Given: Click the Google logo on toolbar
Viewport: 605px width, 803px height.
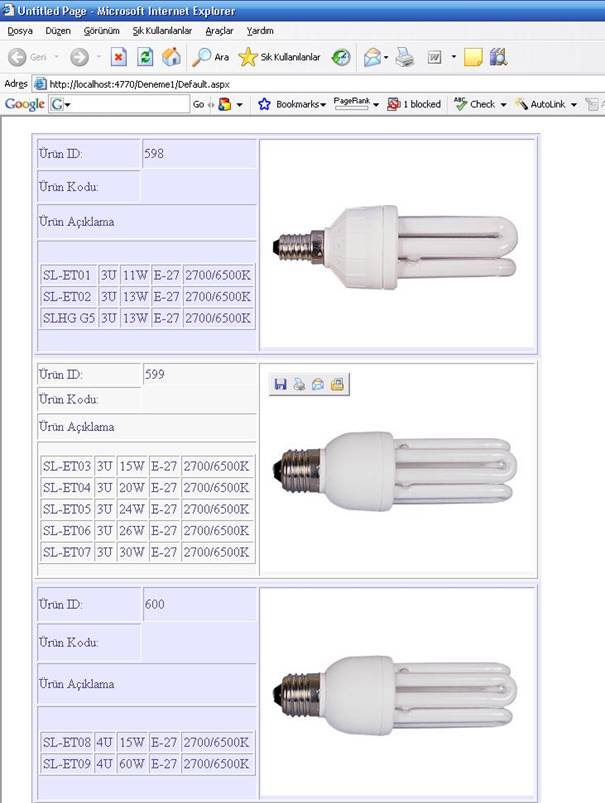Looking at the screenshot, I should tap(24, 104).
